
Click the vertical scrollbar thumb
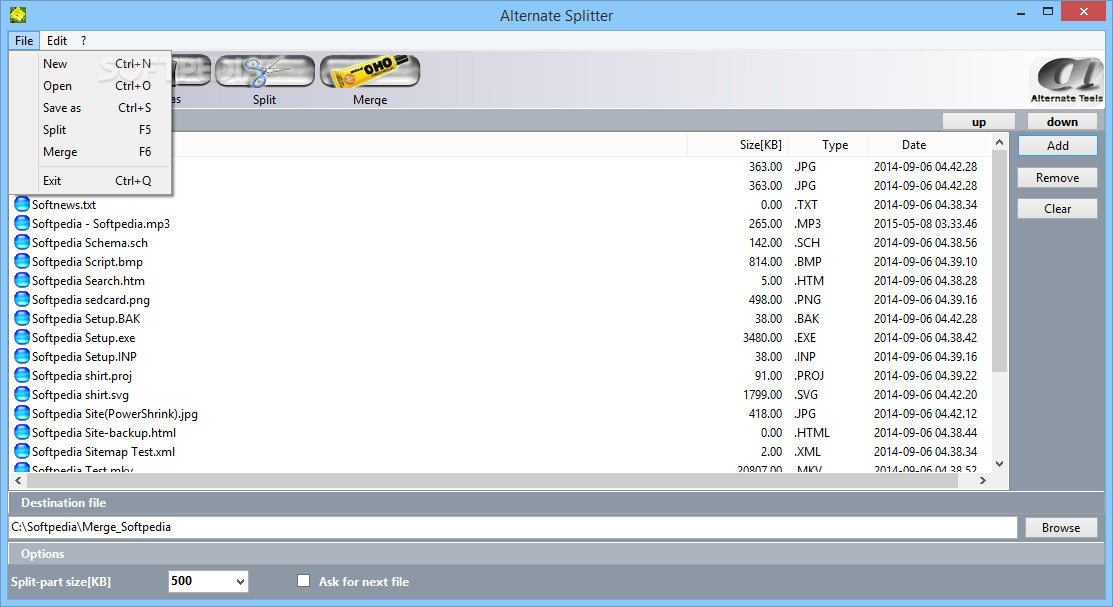click(x=999, y=261)
